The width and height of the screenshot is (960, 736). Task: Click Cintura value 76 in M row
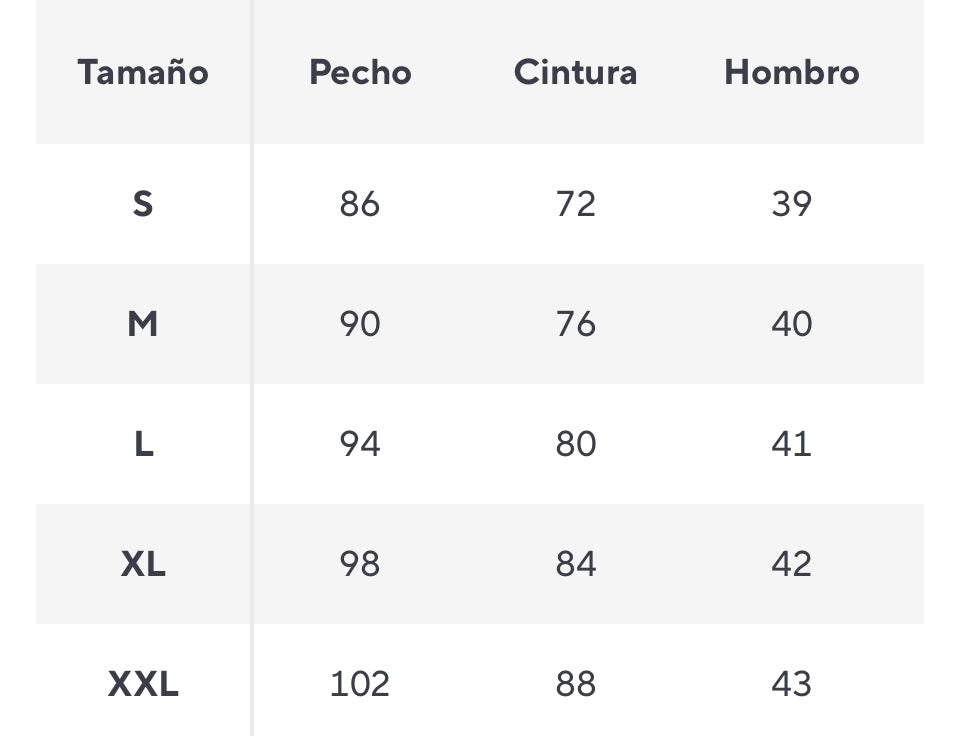pyautogui.click(x=575, y=324)
